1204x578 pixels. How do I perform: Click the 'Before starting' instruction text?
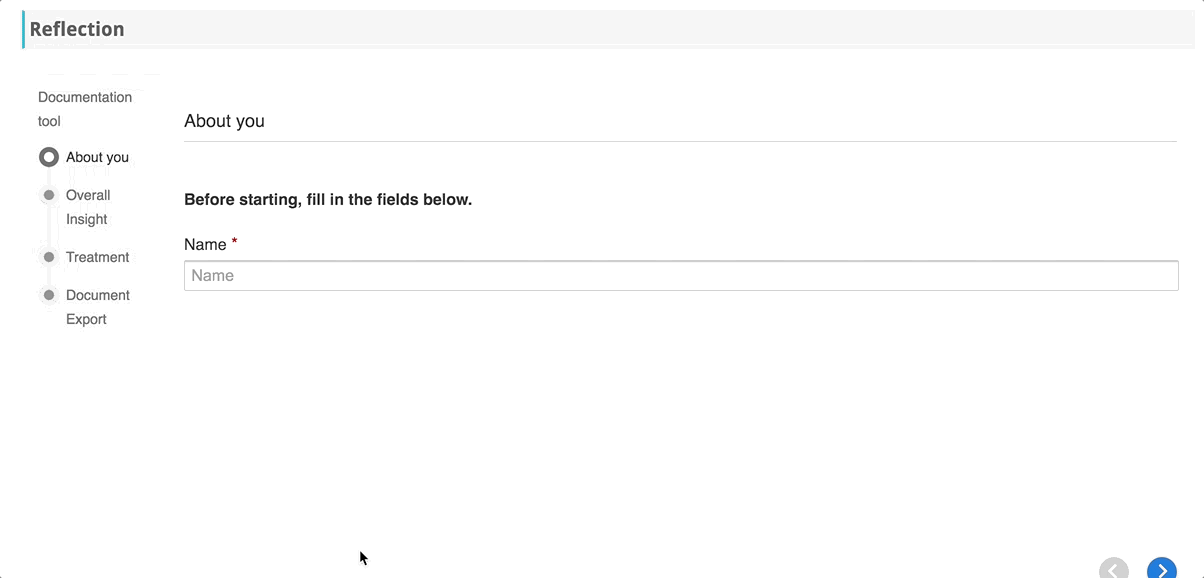point(328,199)
